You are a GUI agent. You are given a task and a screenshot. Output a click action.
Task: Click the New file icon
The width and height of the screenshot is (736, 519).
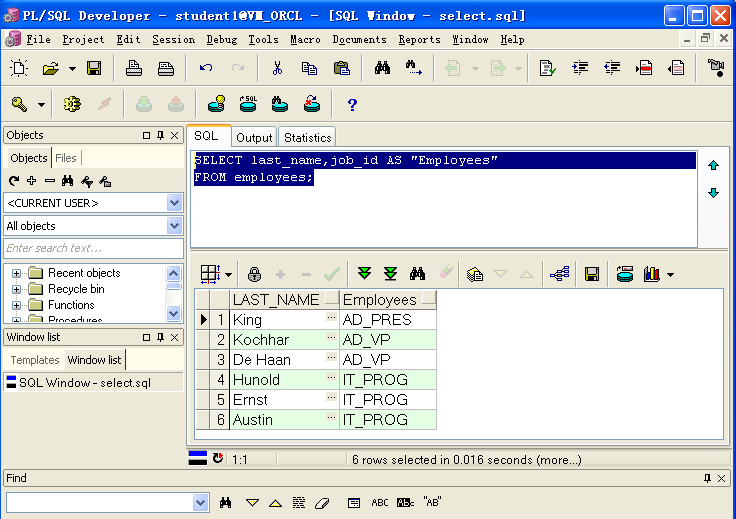[x=19, y=69]
